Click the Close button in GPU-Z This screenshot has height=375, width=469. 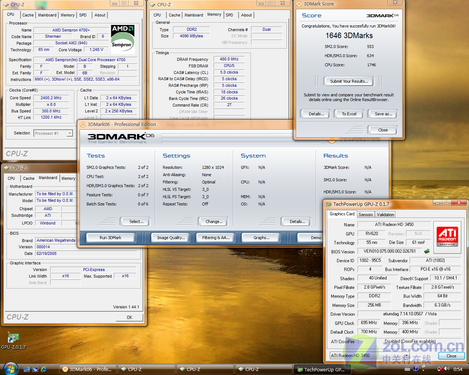click(x=451, y=356)
